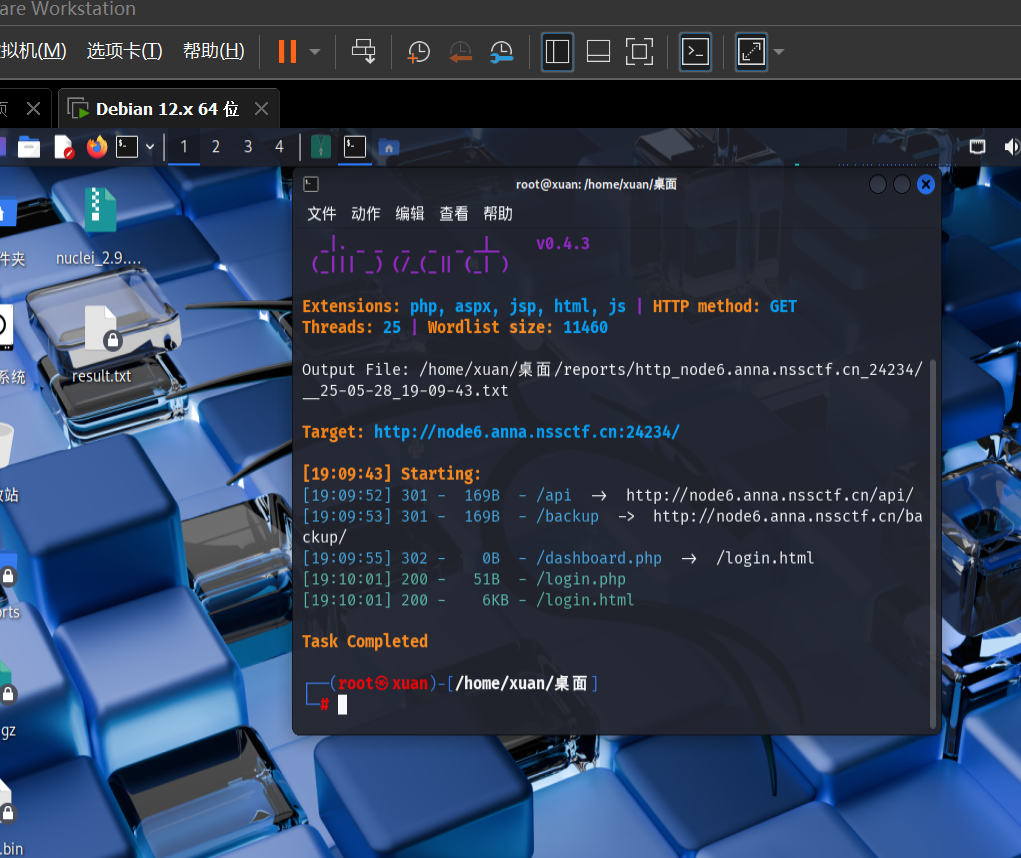Open the 动作 menu in the terminal

tap(366, 214)
